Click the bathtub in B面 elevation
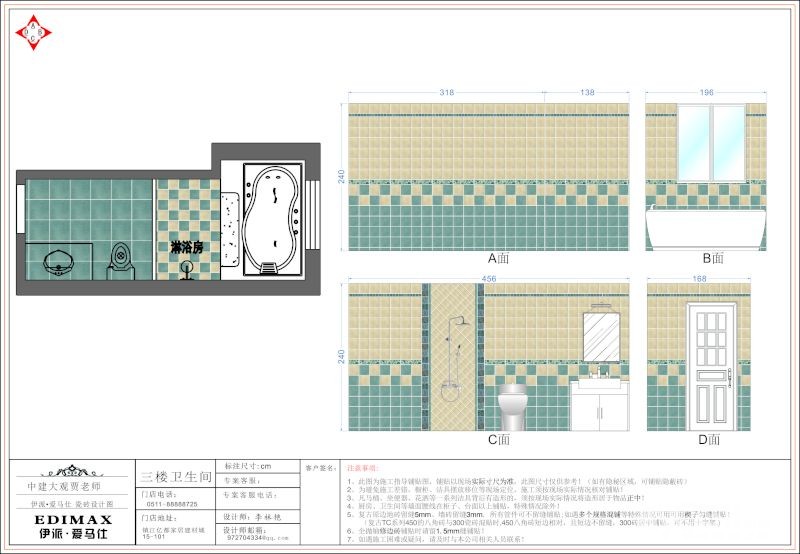This screenshot has width=800, height=554. pyautogui.click(x=705, y=228)
